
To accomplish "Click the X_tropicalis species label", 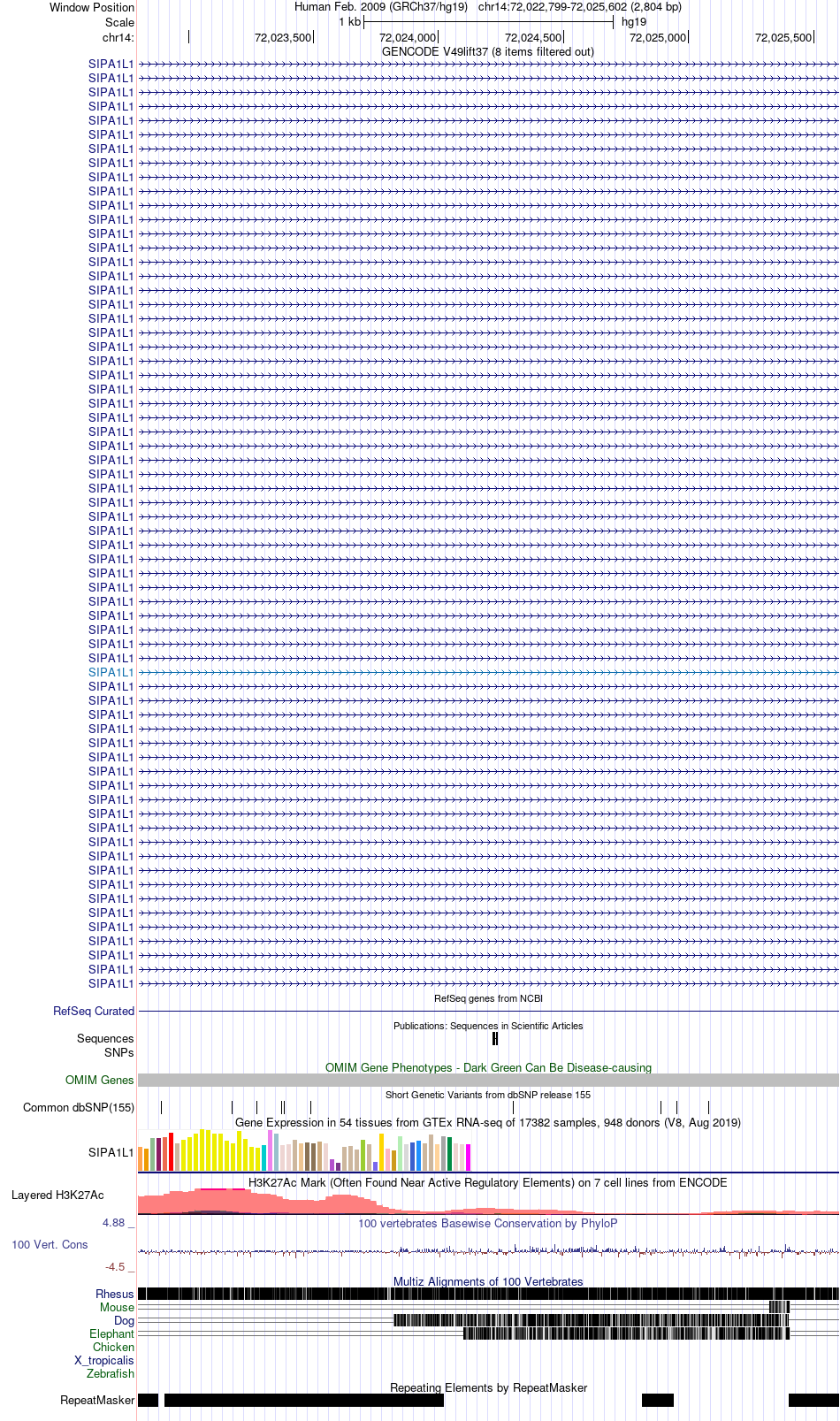I will point(104,1360).
